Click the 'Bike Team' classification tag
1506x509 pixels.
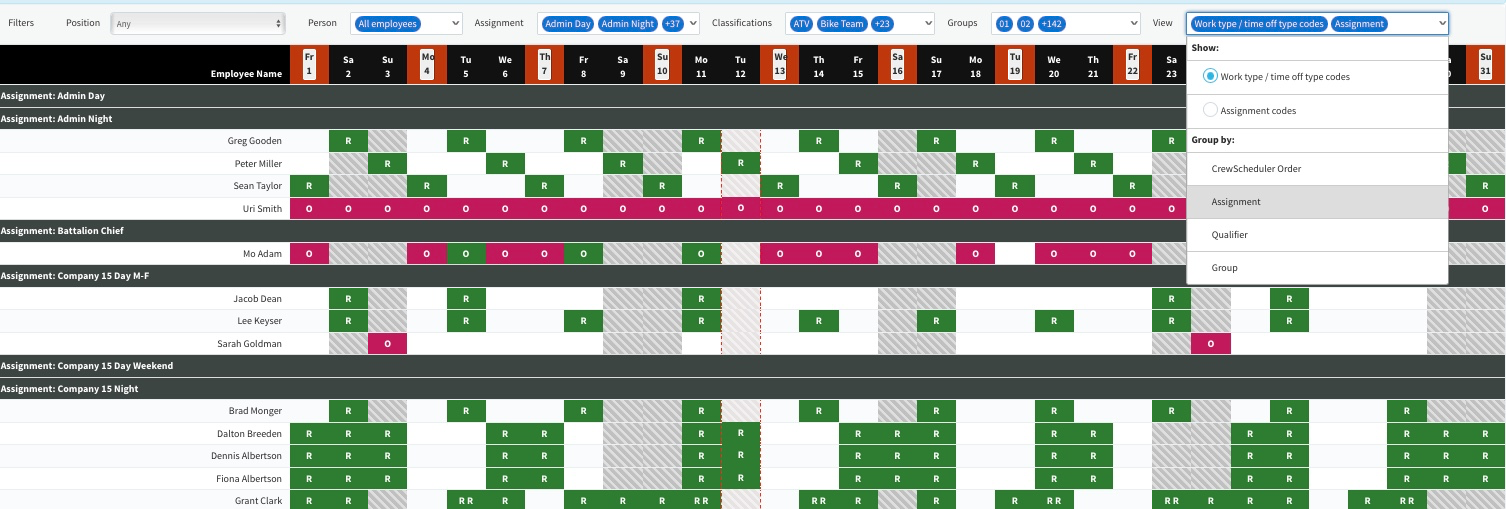tap(841, 23)
